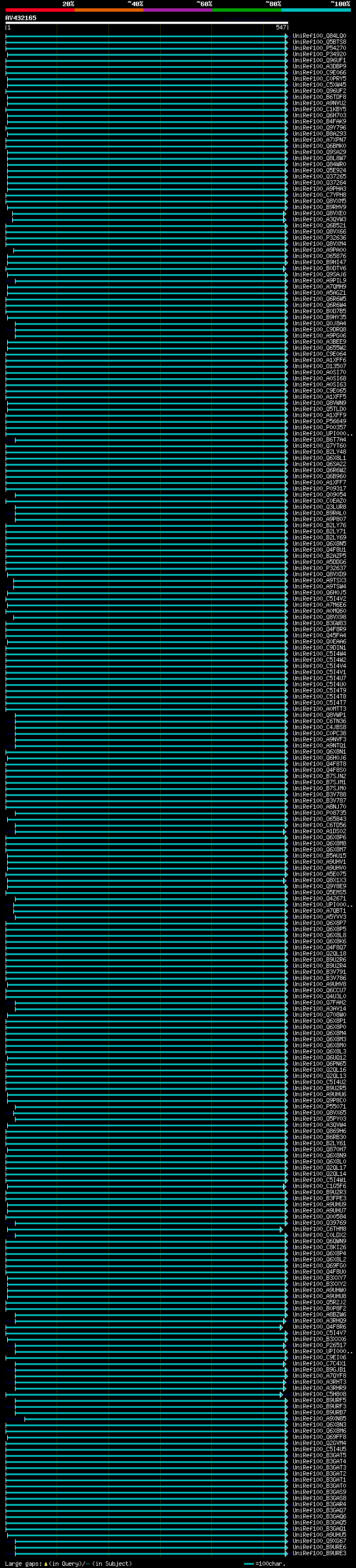
Task: Open hit UniRef100_C4JBS8
Action: [319, 727]
